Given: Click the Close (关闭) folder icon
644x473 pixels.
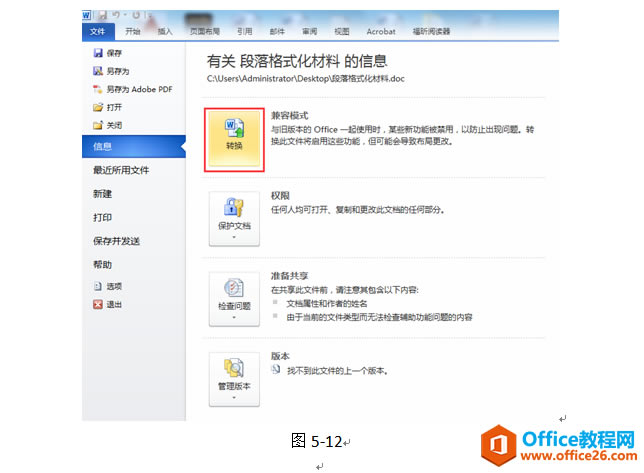Looking at the screenshot, I should click(x=98, y=125).
